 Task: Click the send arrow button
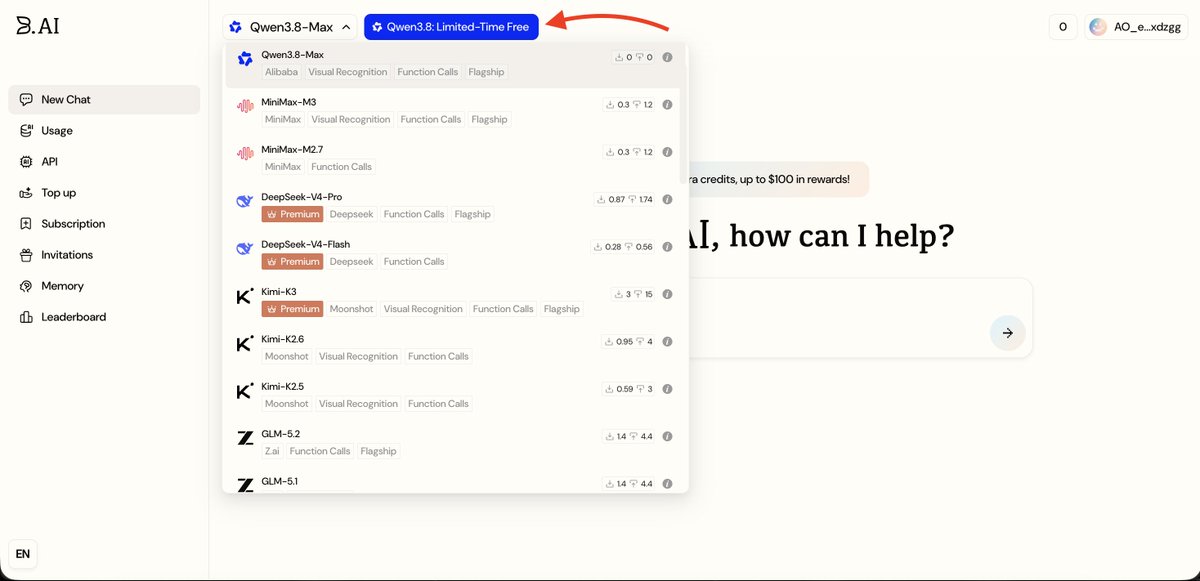(x=1007, y=333)
